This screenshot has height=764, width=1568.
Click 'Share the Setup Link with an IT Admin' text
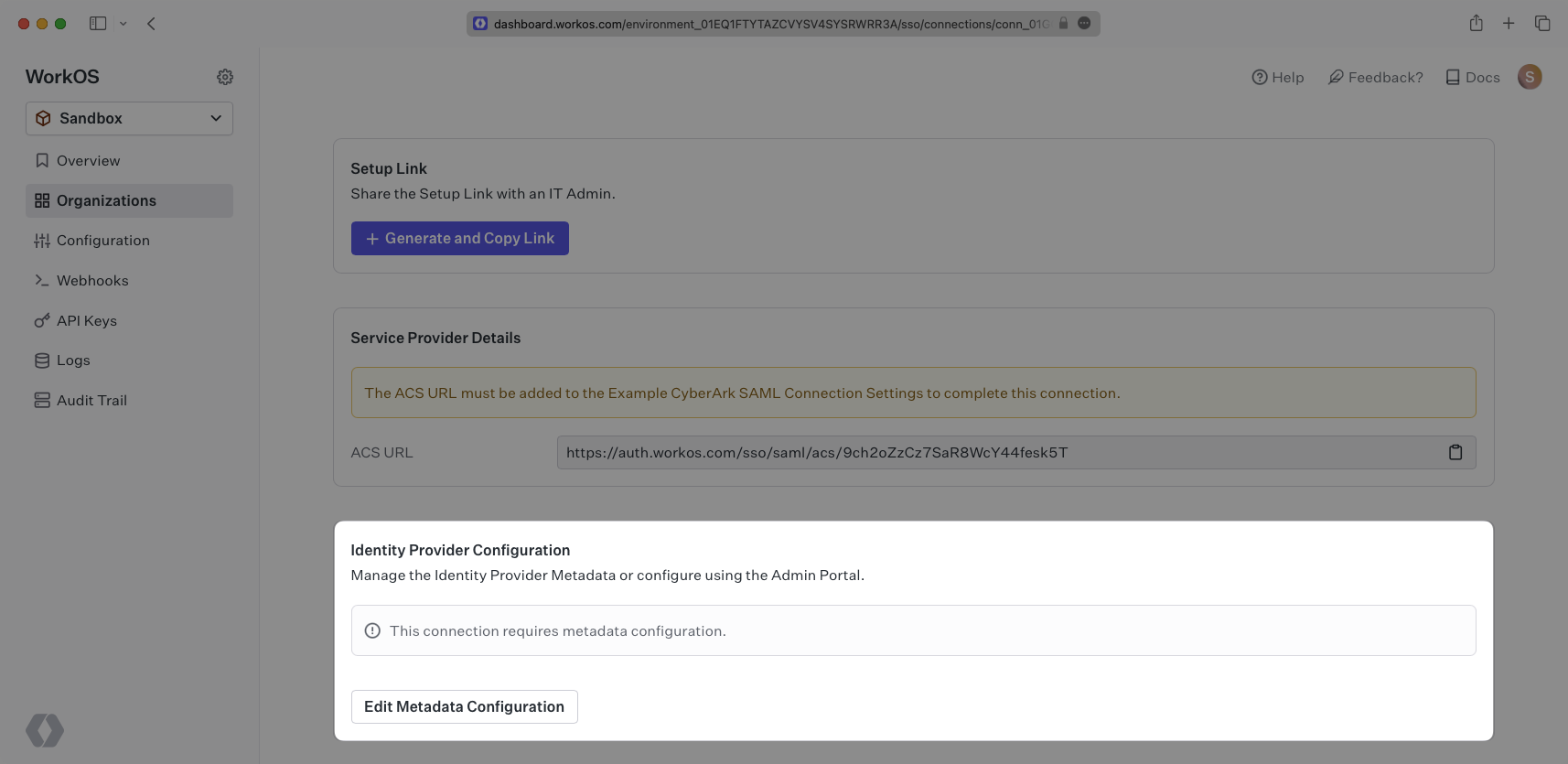pos(483,194)
